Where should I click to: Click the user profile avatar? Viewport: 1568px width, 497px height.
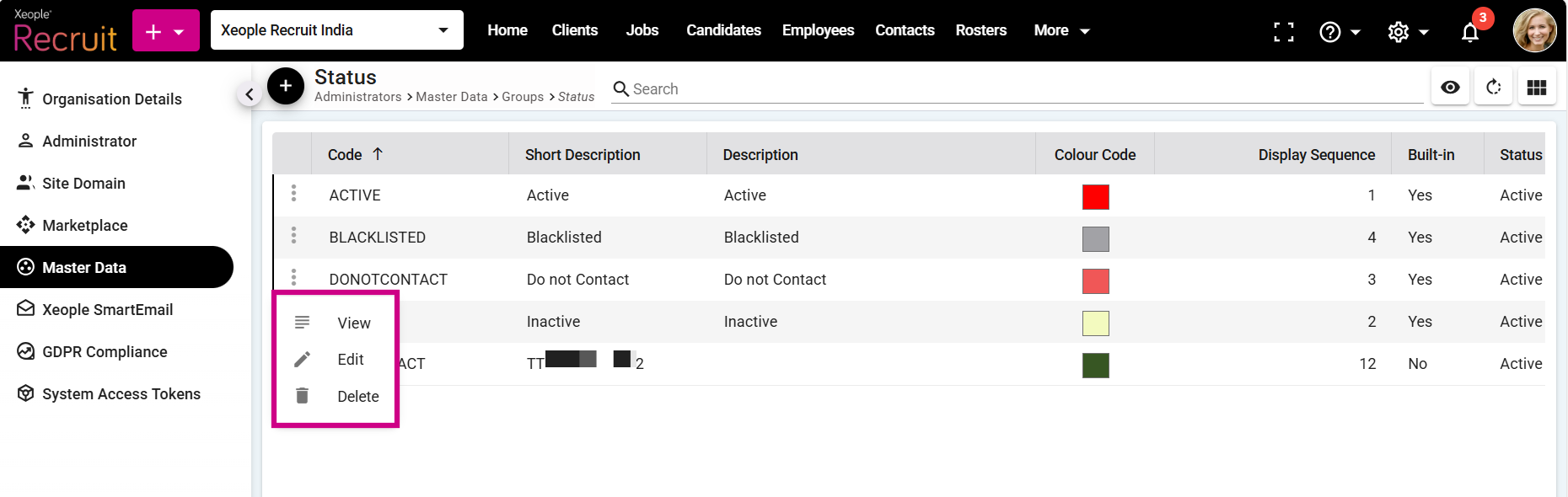[x=1534, y=31]
